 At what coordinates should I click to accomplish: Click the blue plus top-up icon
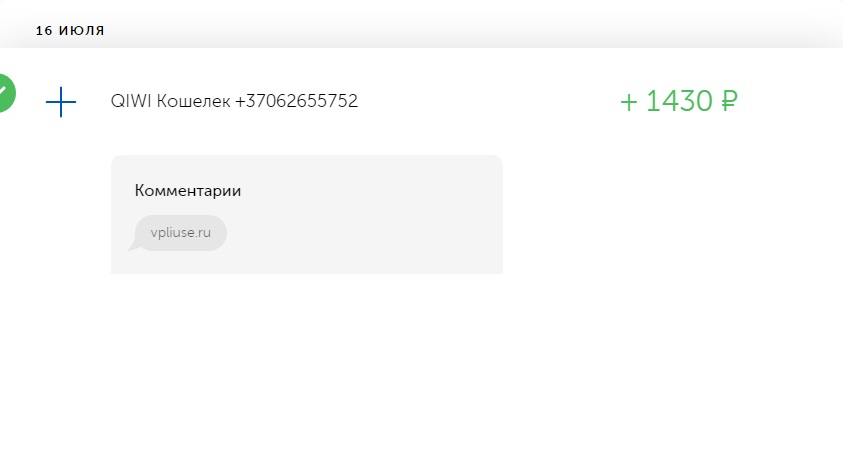[61, 102]
